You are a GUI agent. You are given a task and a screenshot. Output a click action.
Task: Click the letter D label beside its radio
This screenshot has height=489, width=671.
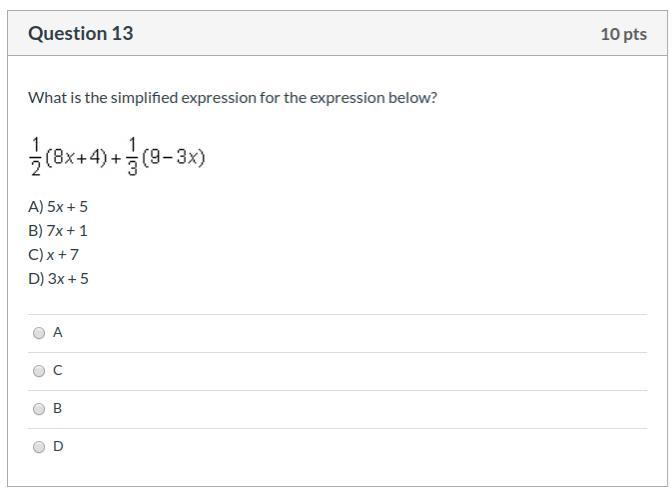[x=58, y=446]
